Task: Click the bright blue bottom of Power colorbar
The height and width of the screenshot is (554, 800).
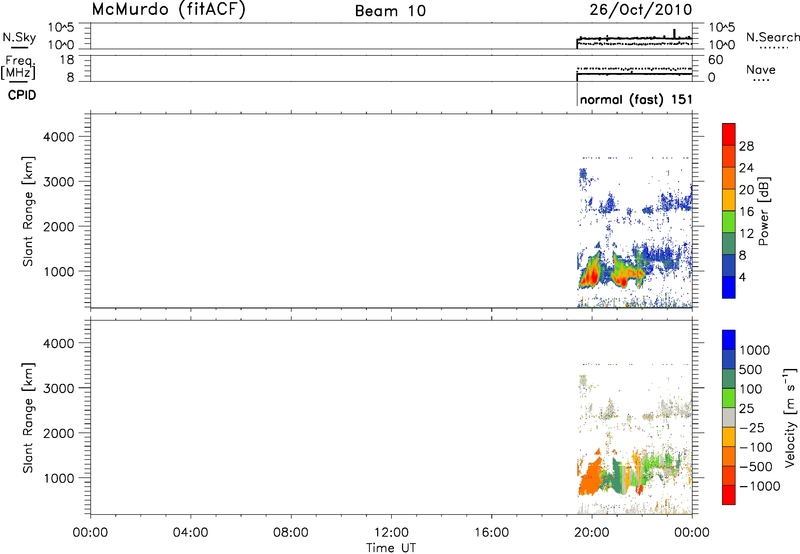Action: pos(729,287)
